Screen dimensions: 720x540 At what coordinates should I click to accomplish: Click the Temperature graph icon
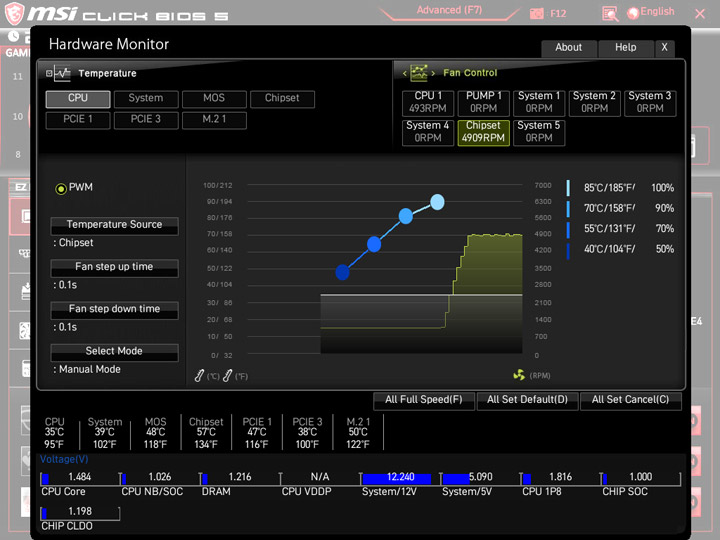click(62, 73)
